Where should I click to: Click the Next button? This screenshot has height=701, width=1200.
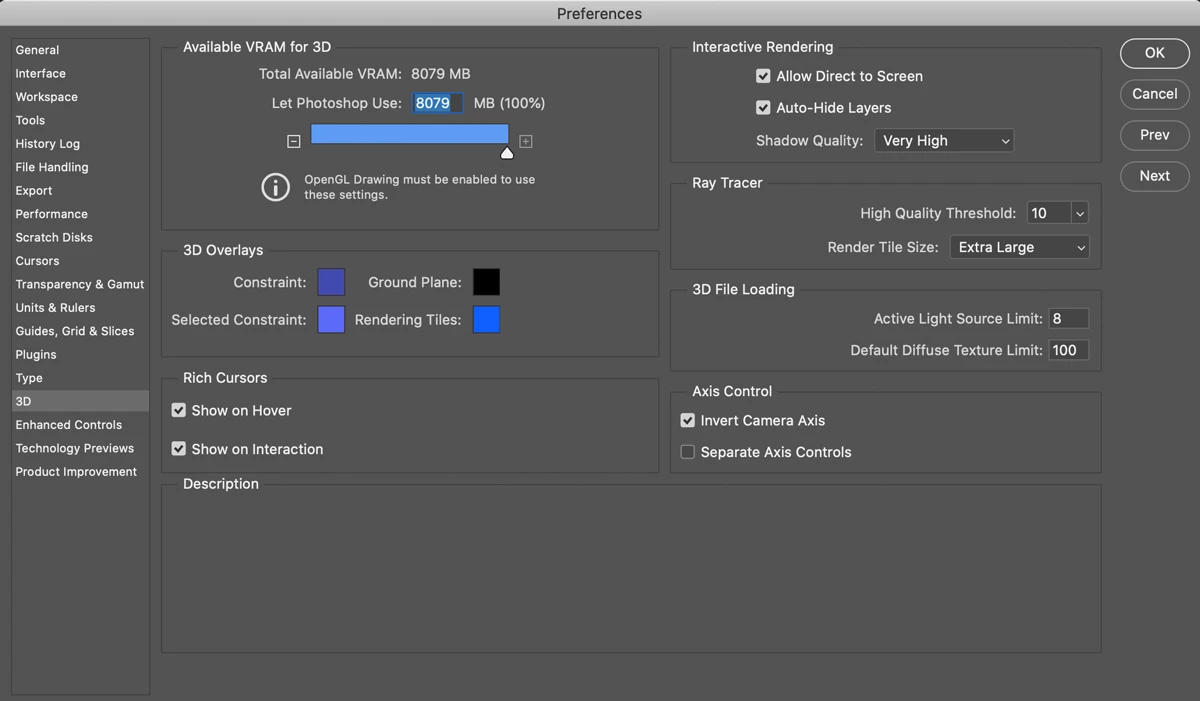[1155, 176]
